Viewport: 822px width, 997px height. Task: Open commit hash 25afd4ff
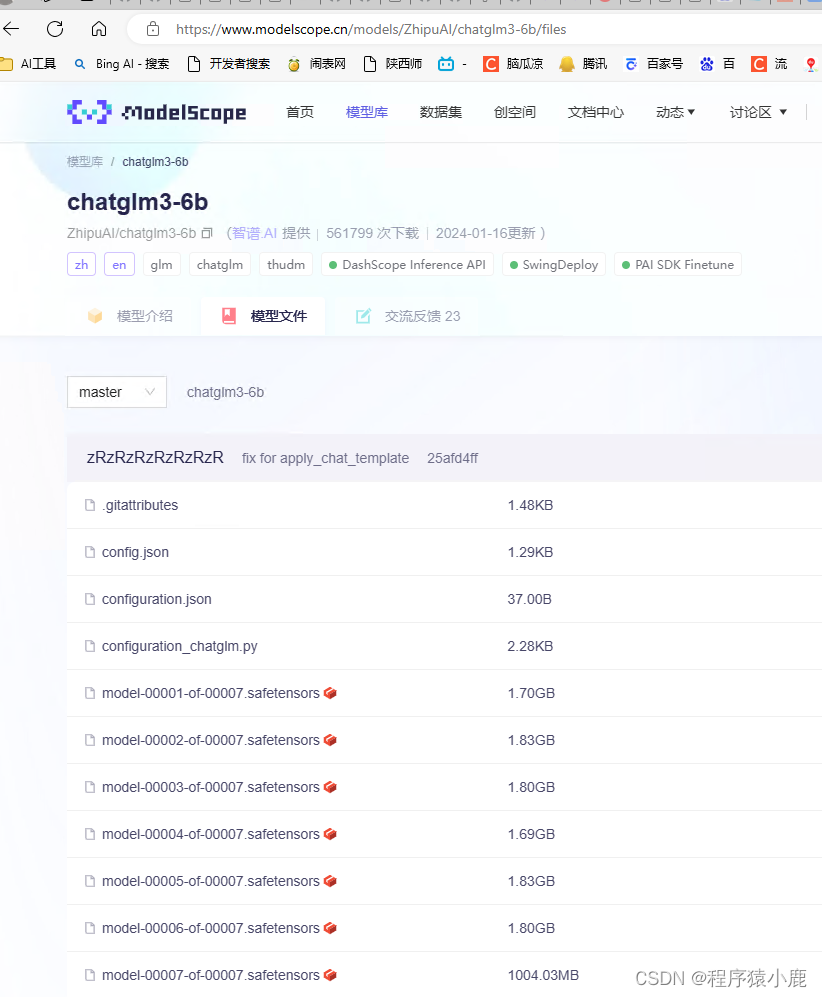(x=453, y=458)
